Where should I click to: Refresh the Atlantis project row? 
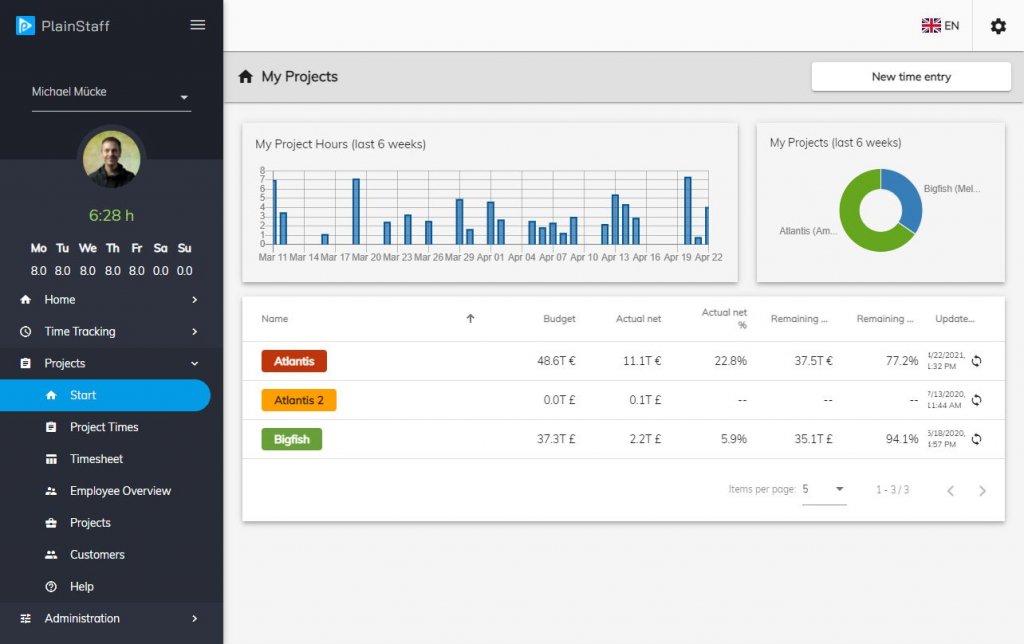pos(976,361)
